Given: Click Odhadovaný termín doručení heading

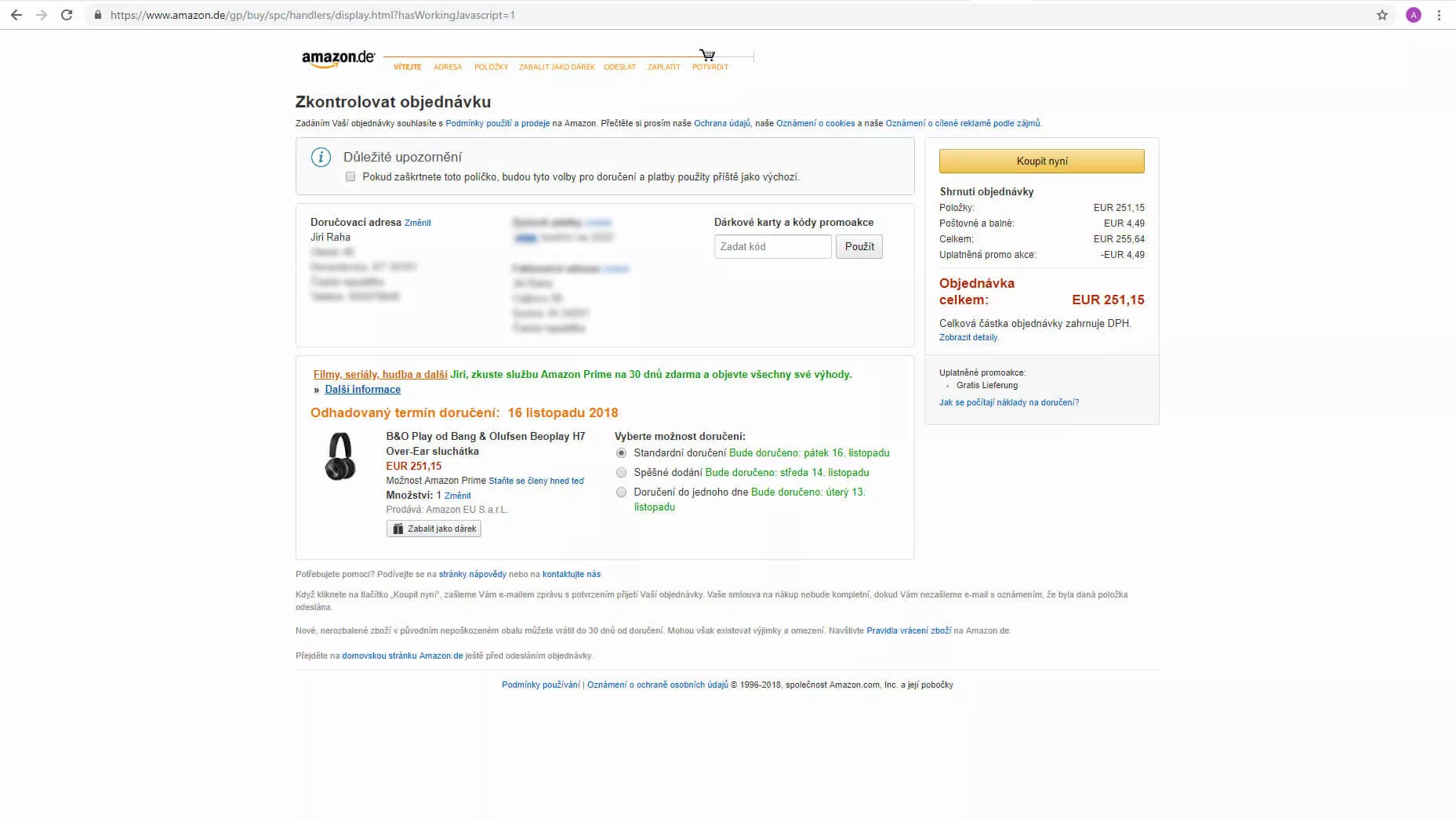Looking at the screenshot, I should [x=464, y=412].
